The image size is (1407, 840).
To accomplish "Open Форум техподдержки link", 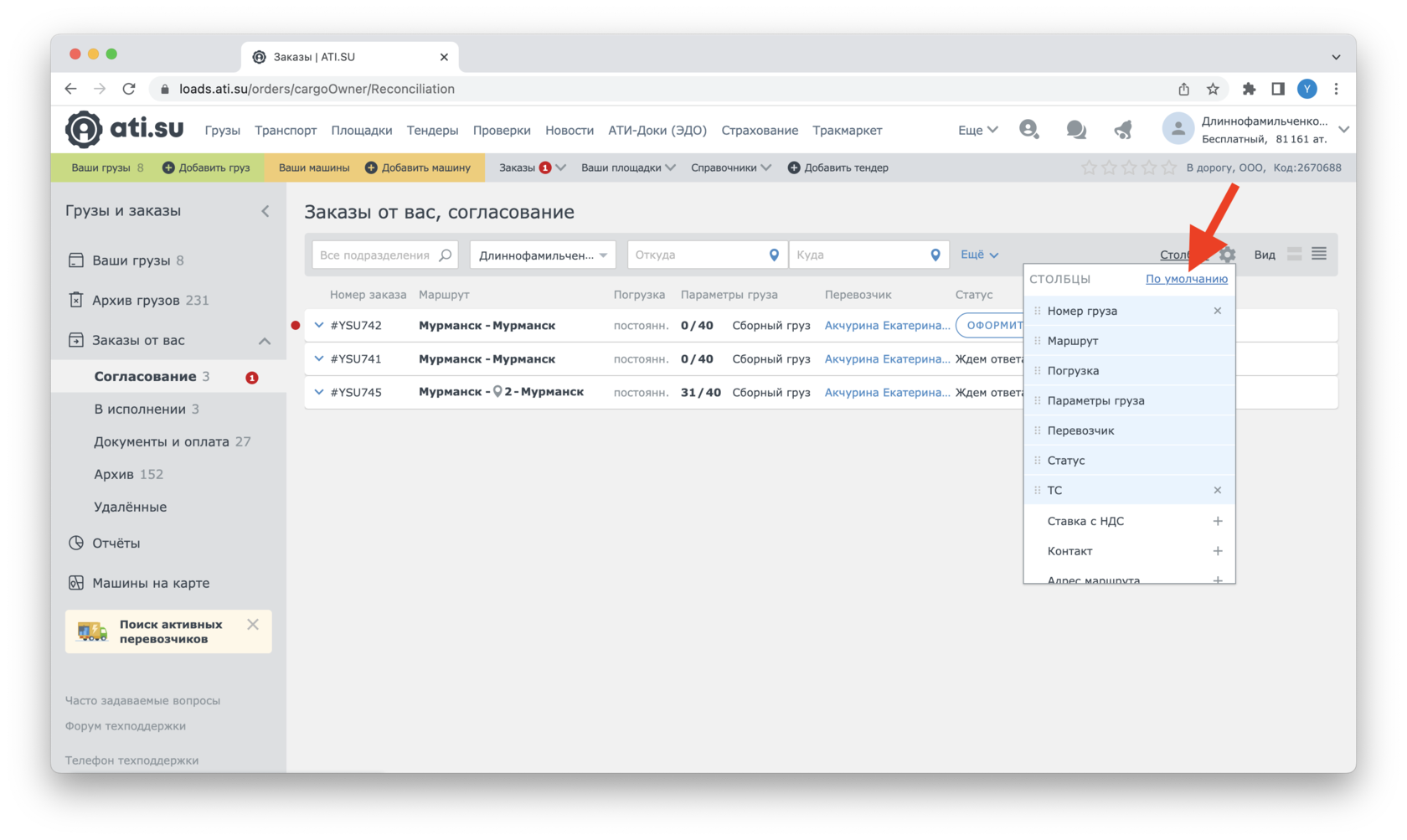I will (x=126, y=726).
